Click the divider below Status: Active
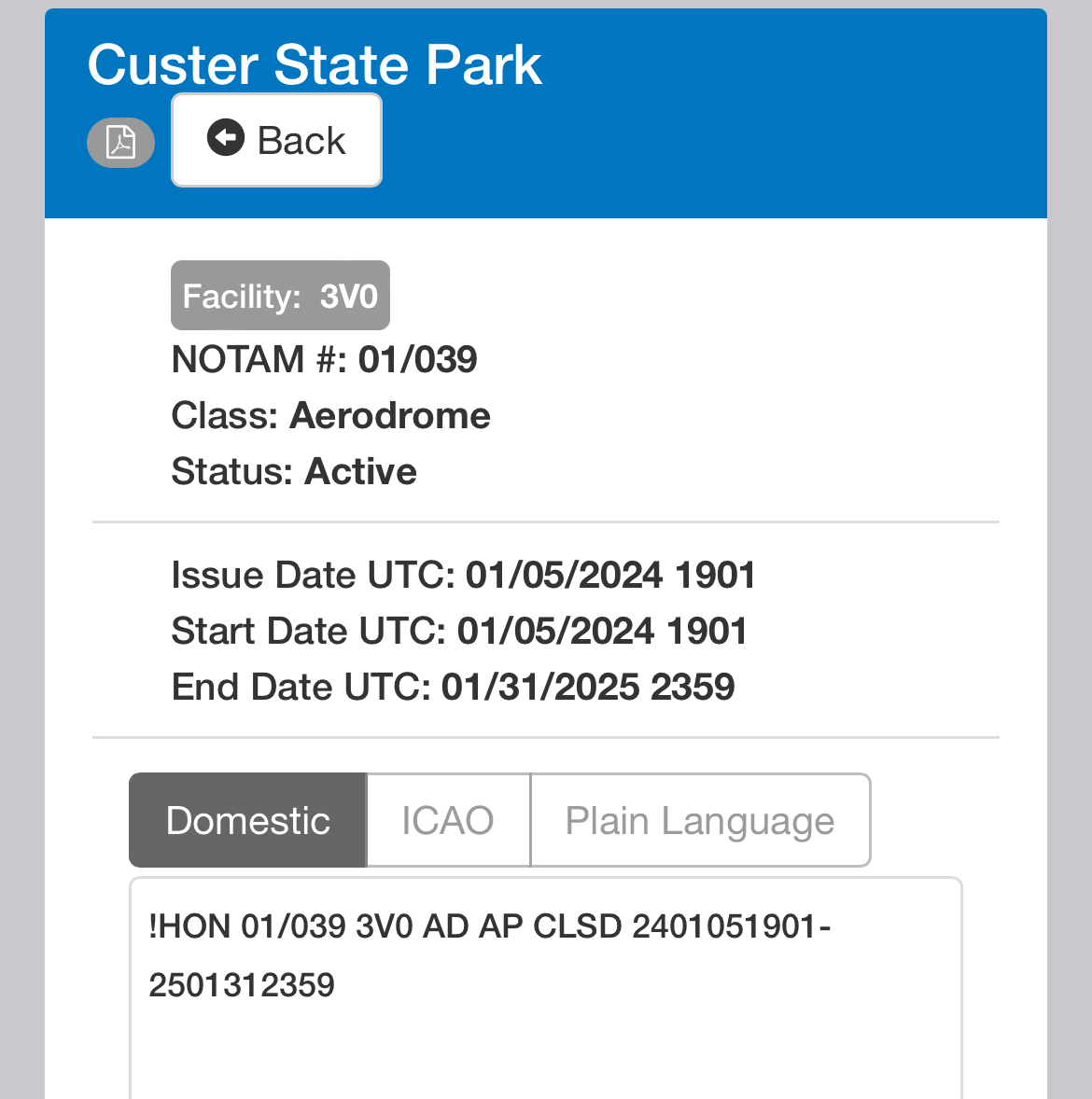 (x=546, y=522)
